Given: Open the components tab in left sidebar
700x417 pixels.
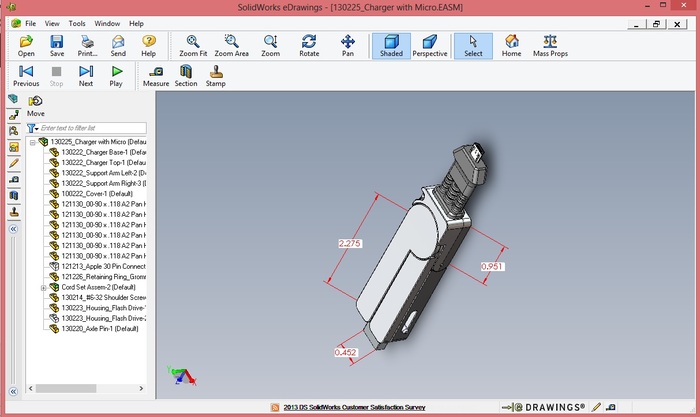Looking at the screenshot, I should pos(13,99).
